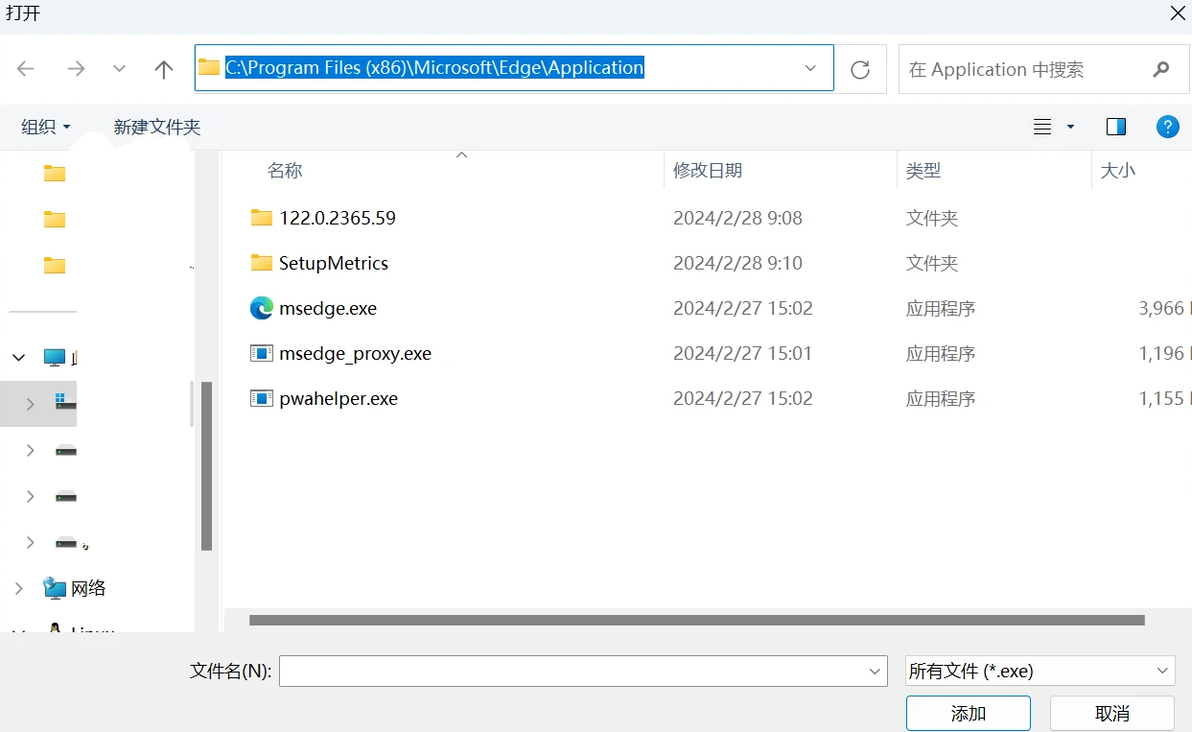The image size is (1192, 732).
Task: Click date 2024/2/28 9:10 cell
Action: pos(737,263)
